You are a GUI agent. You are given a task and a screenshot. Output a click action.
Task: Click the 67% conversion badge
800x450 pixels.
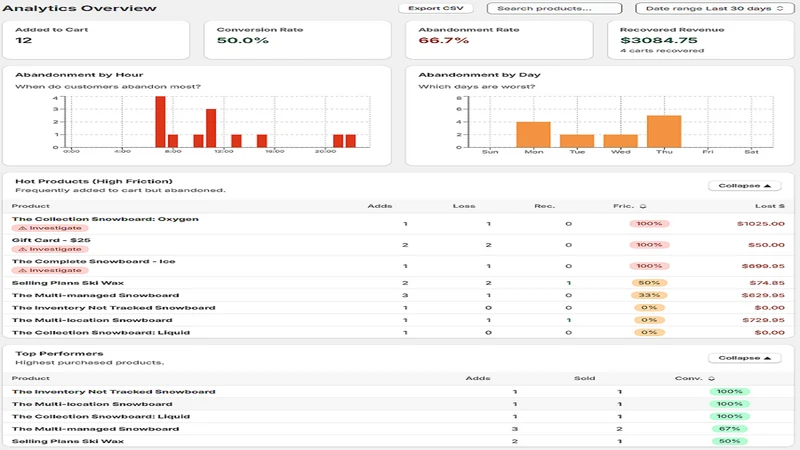point(729,429)
